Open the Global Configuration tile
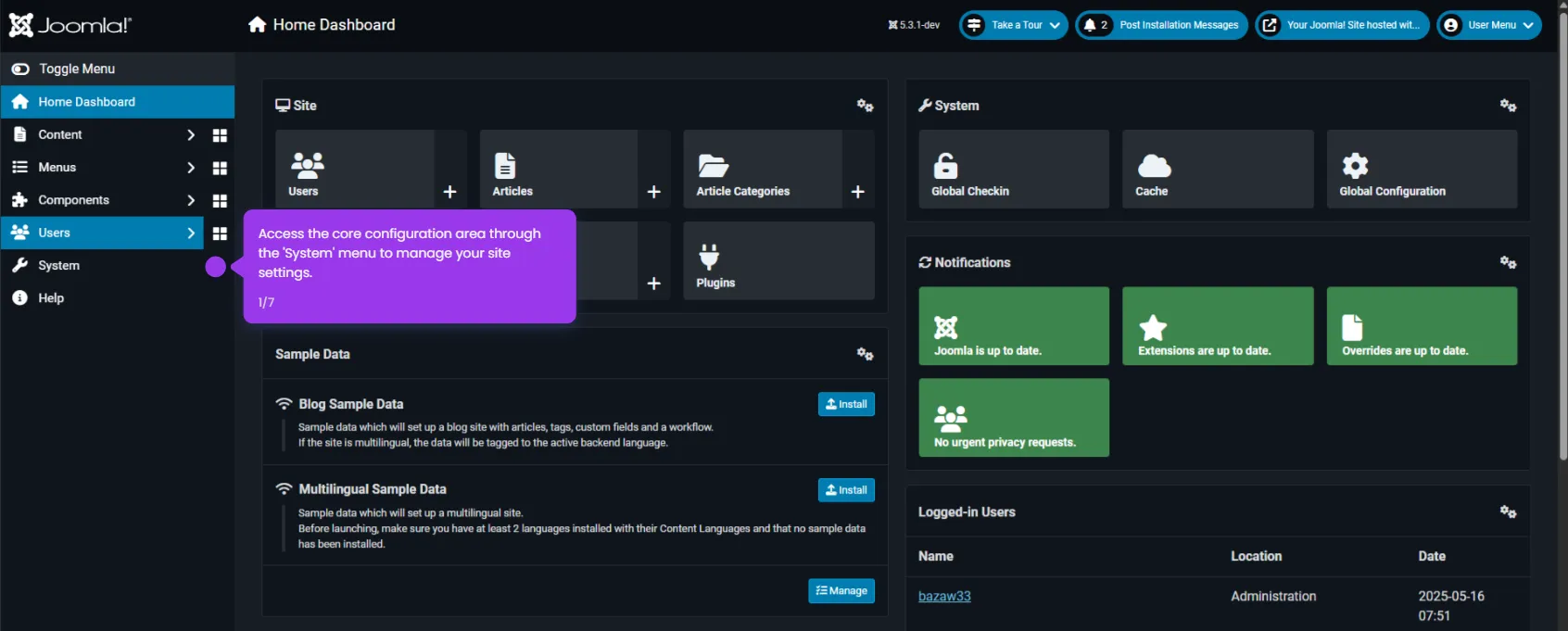The height and width of the screenshot is (631, 1568). point(1422,169)
